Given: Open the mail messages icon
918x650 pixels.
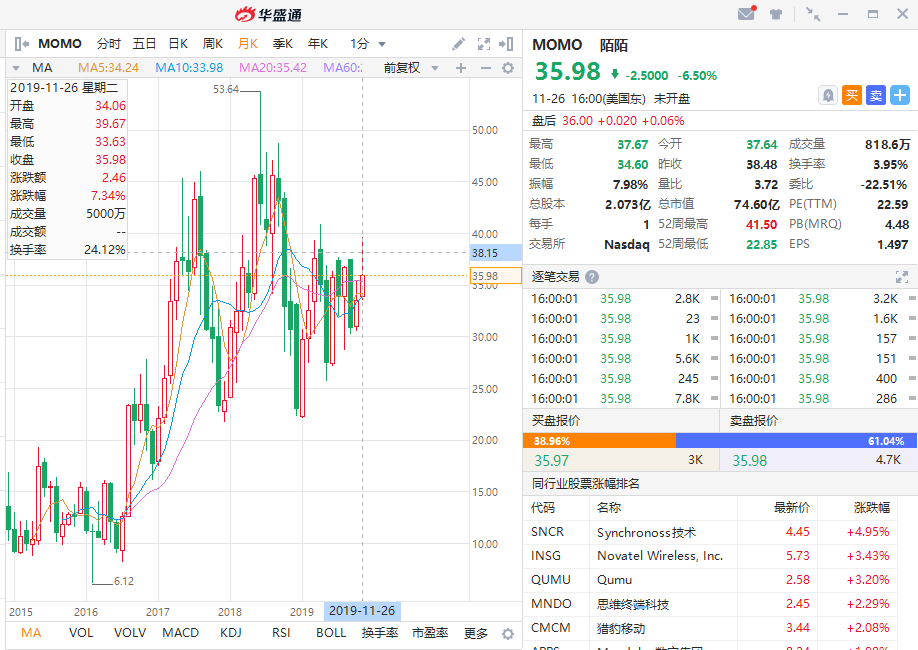Looking at the screenshot, I should coord(746,14).
